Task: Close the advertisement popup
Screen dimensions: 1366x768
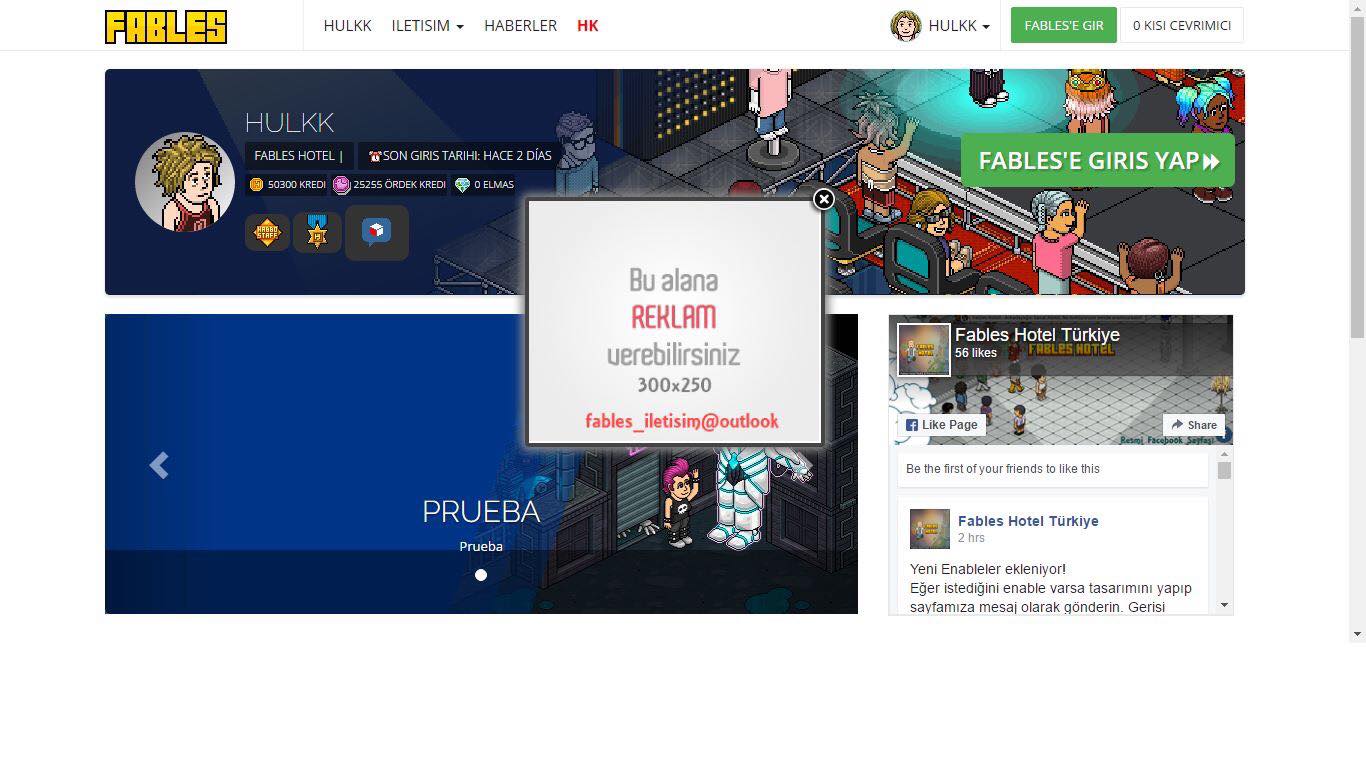Action: pyautogui.click(x=823, y=199)
